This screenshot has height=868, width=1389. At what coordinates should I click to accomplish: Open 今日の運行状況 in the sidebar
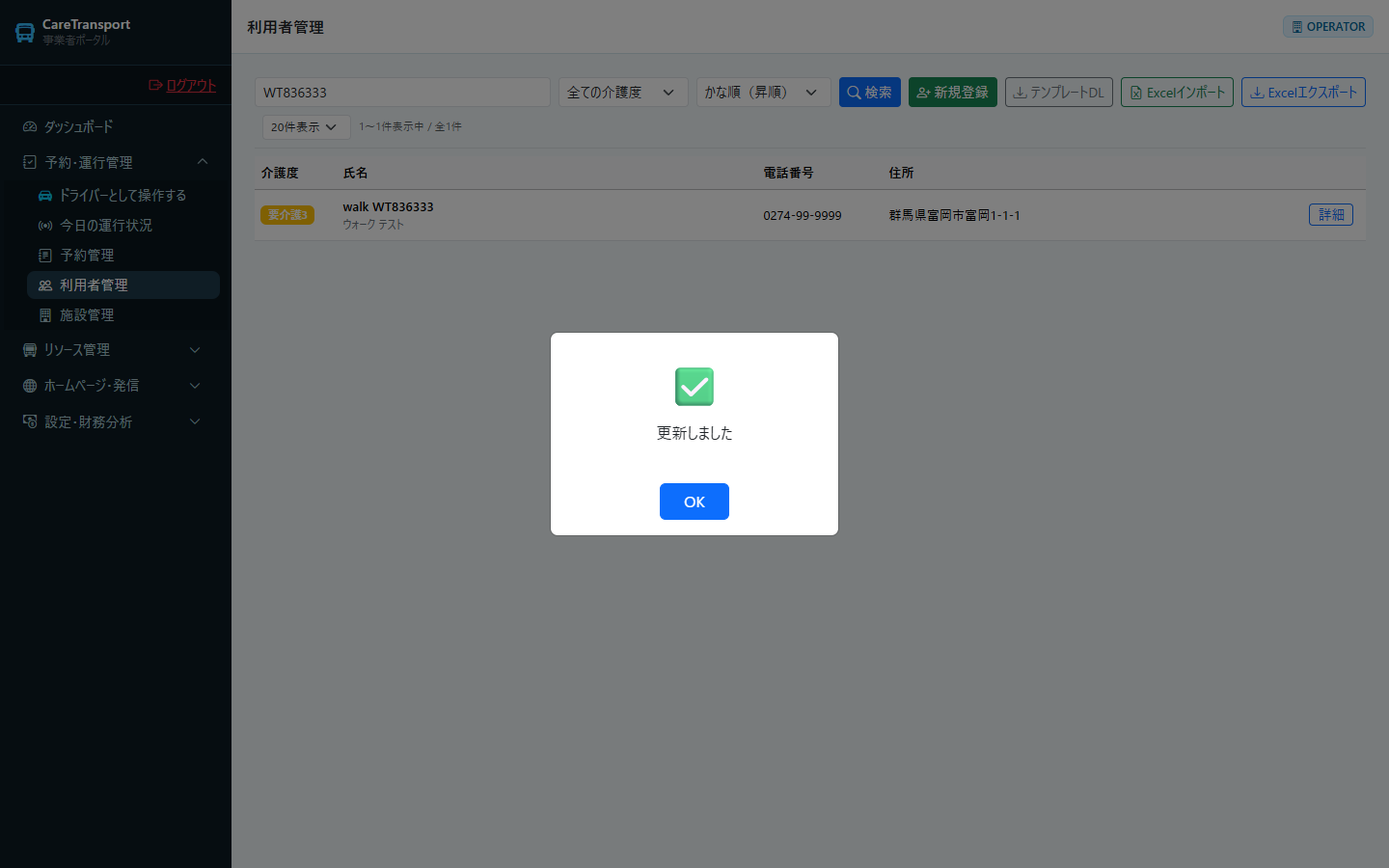(123, 225)
